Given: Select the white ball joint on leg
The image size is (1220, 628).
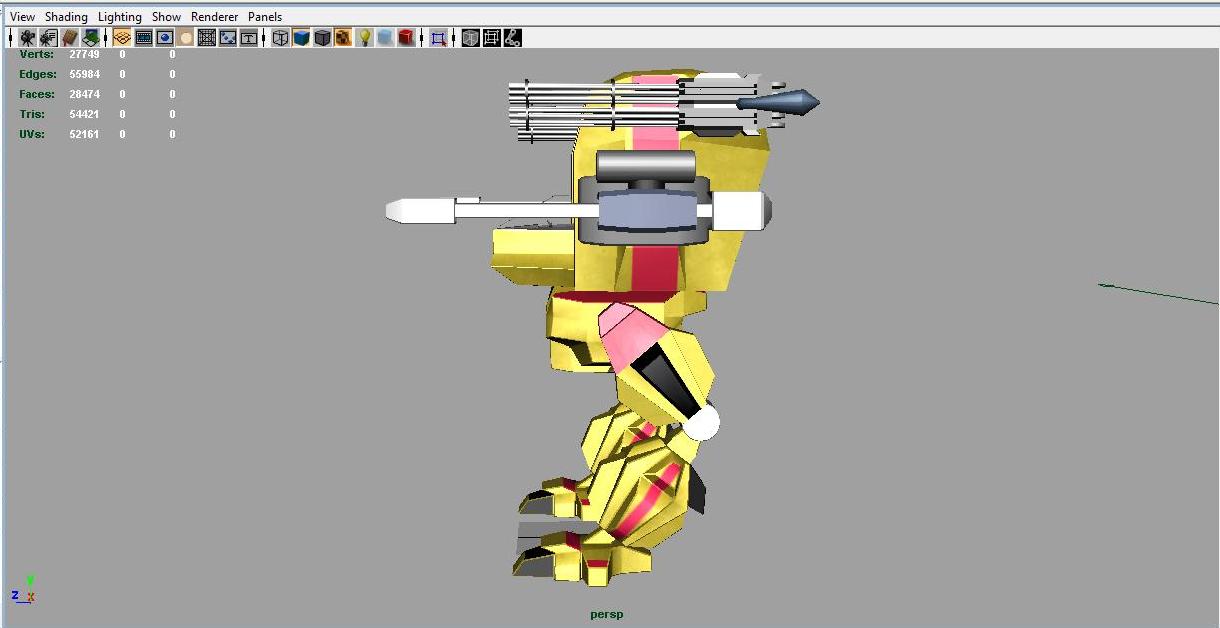Looking at the screenshot, I should (x=701, y=423).
